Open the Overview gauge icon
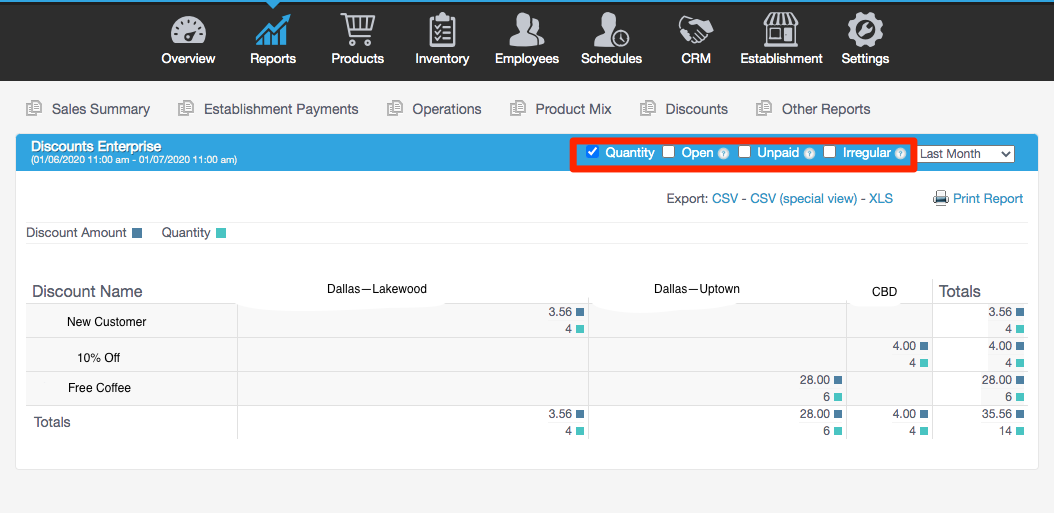Screen dimensions: 1054x513 click(188, 30)
